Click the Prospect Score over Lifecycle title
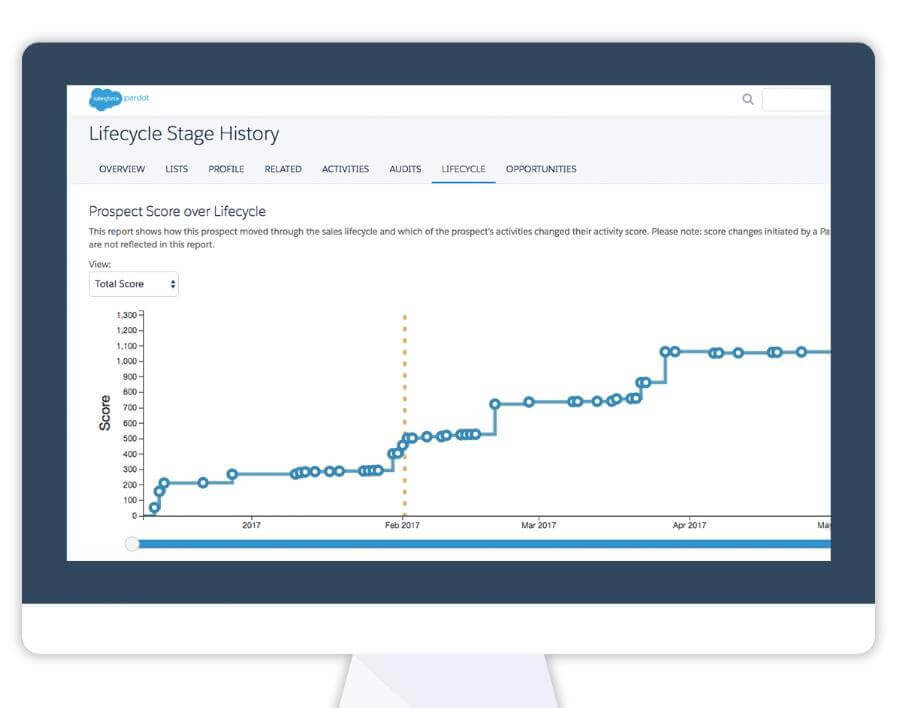Screen dimensions: 907x708 click(177, 211)
